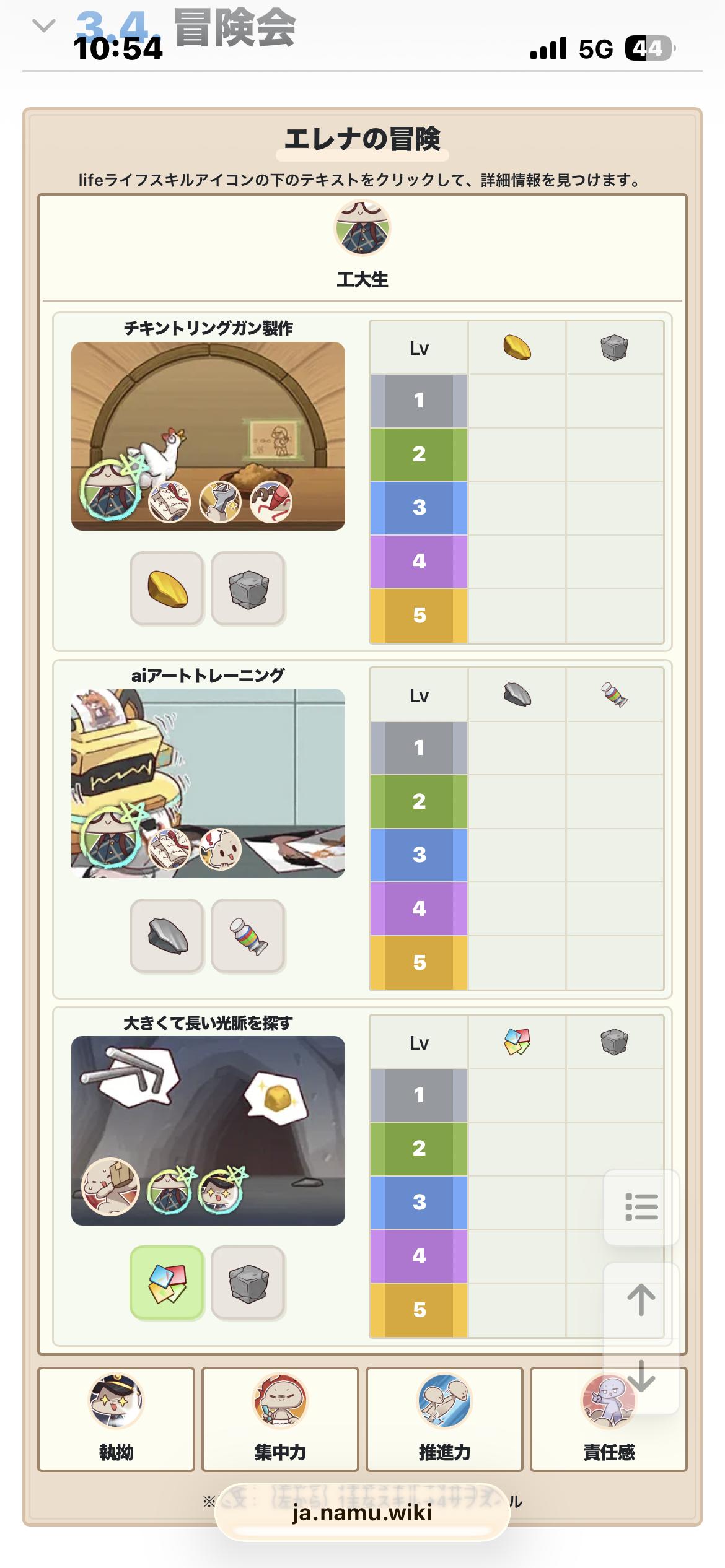Image resolution: width=725 pixels, height=1568 pixels.
Task: Switch to the 集中力 skill tab
Action: (x=280, y=1419)
